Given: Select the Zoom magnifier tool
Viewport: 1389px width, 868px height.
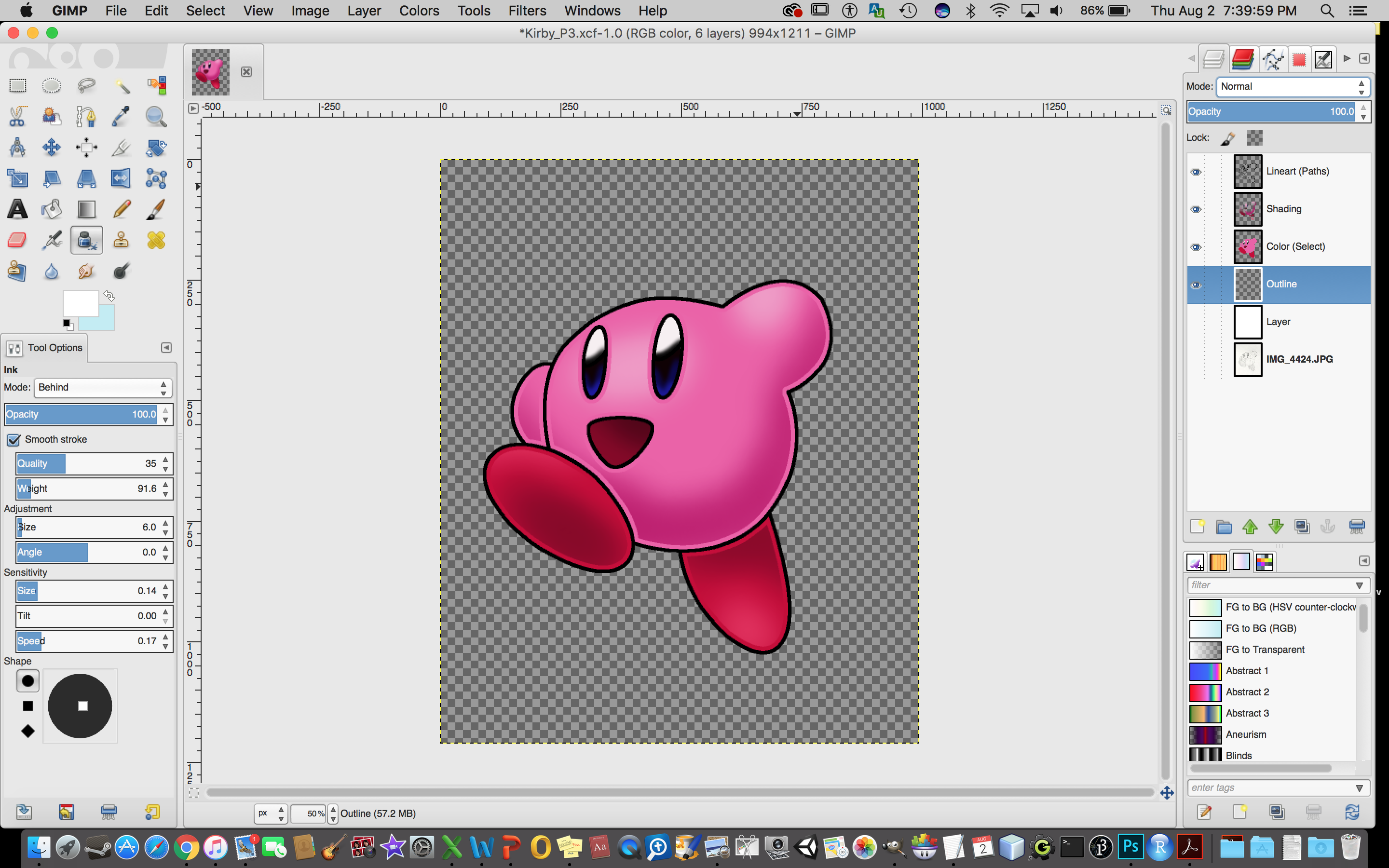Looking at the screenshot, I should click(156, 117).
